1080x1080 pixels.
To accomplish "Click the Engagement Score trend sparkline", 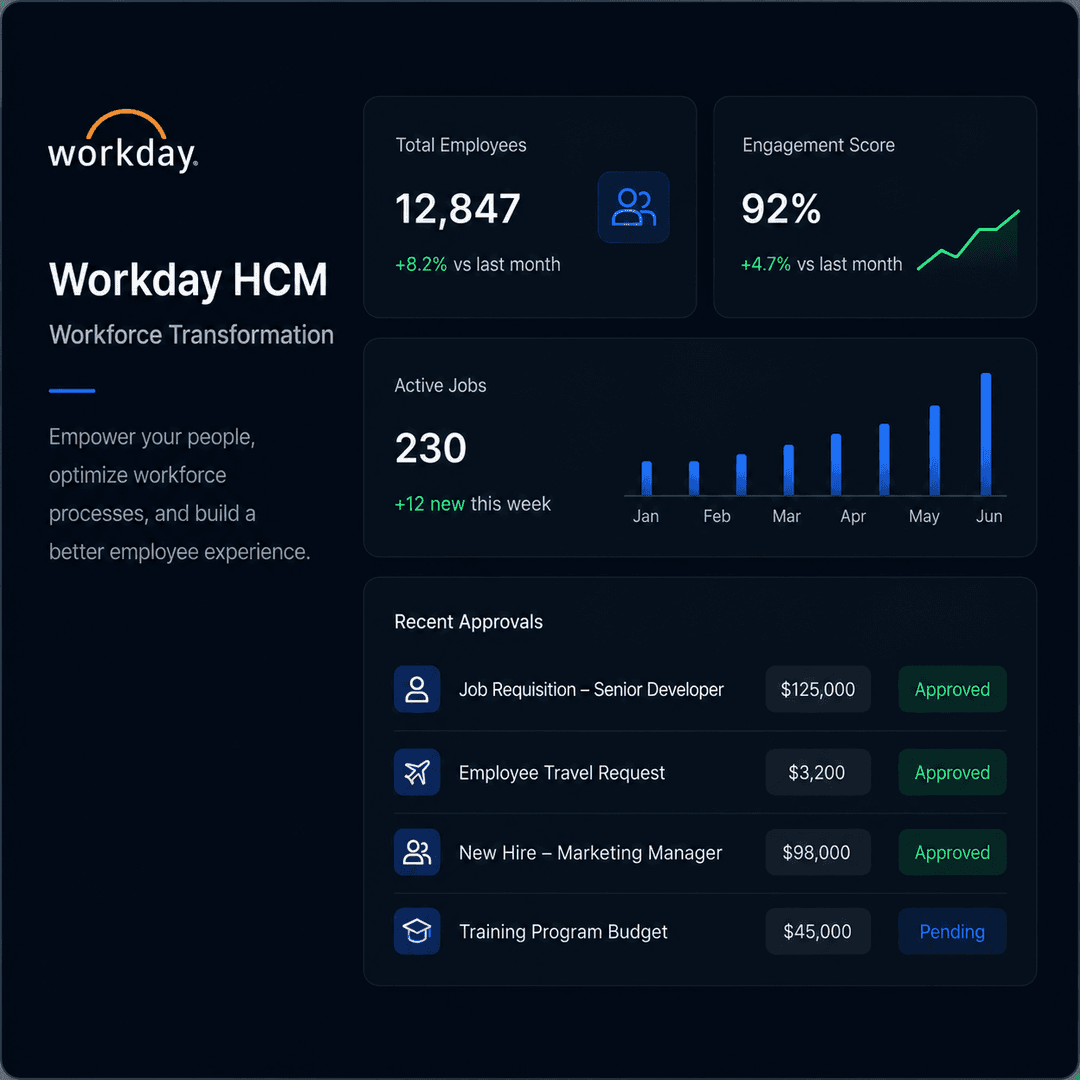I will tap(968, 240).
